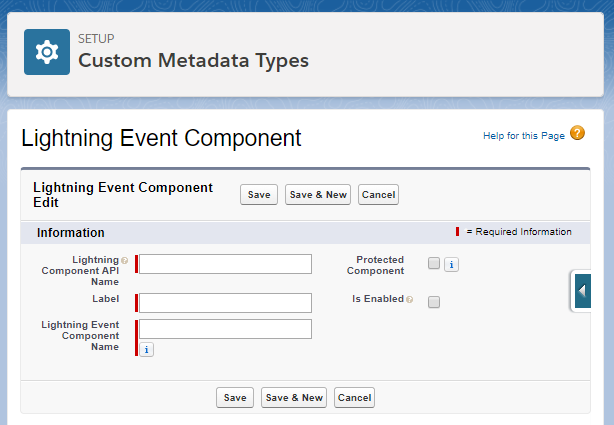The image size is (614, 425).
Task: Click the bottom Cancel button
Action: [x=354, y=398]
